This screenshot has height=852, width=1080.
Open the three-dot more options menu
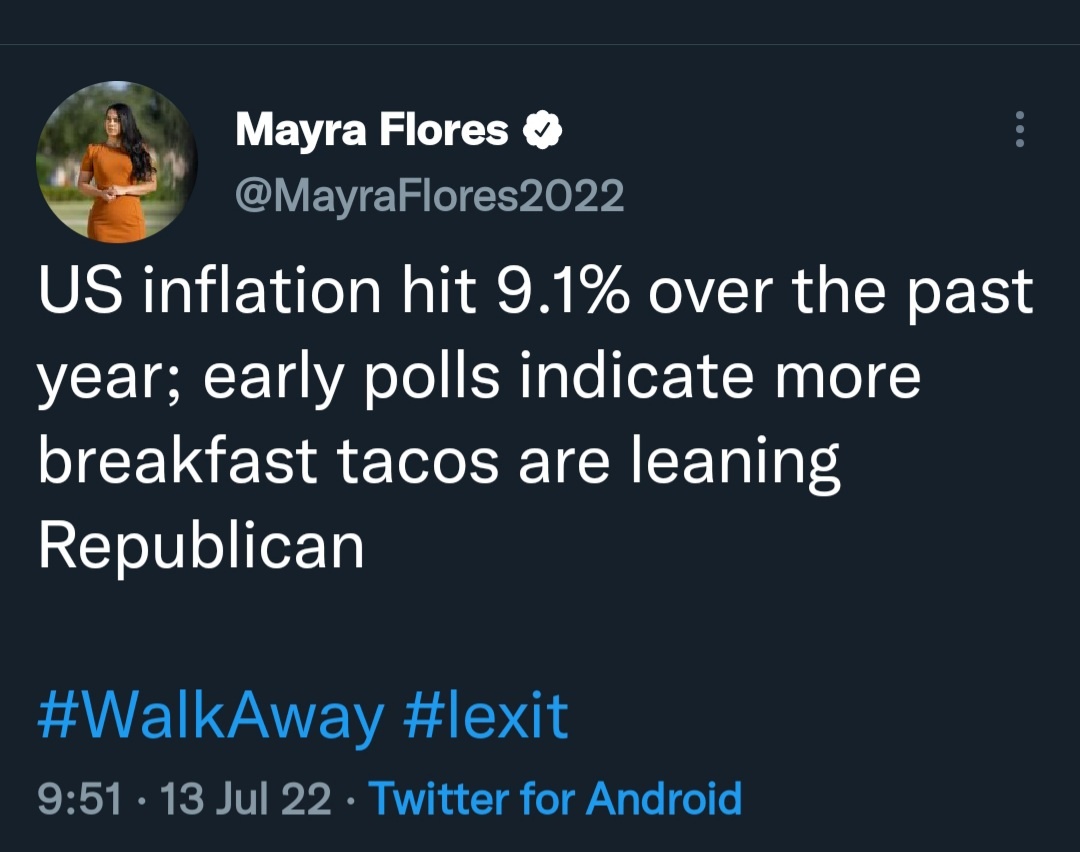point(1019,129)
